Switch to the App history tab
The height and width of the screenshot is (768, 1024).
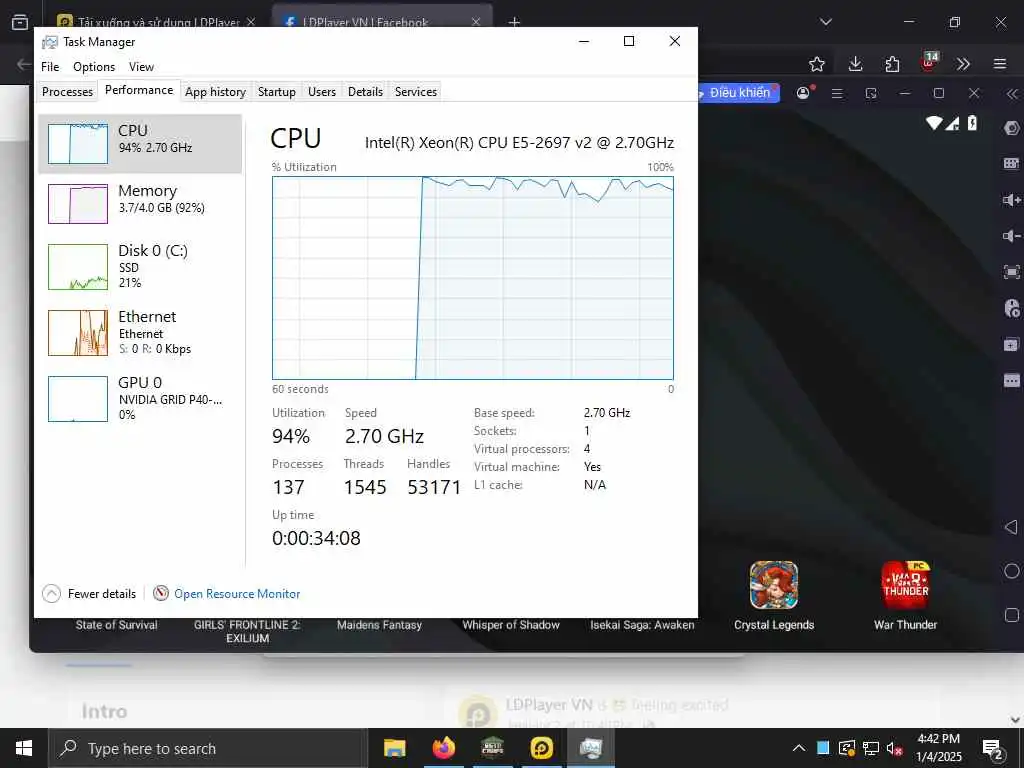pyautogui.click(x=216, y=91)
